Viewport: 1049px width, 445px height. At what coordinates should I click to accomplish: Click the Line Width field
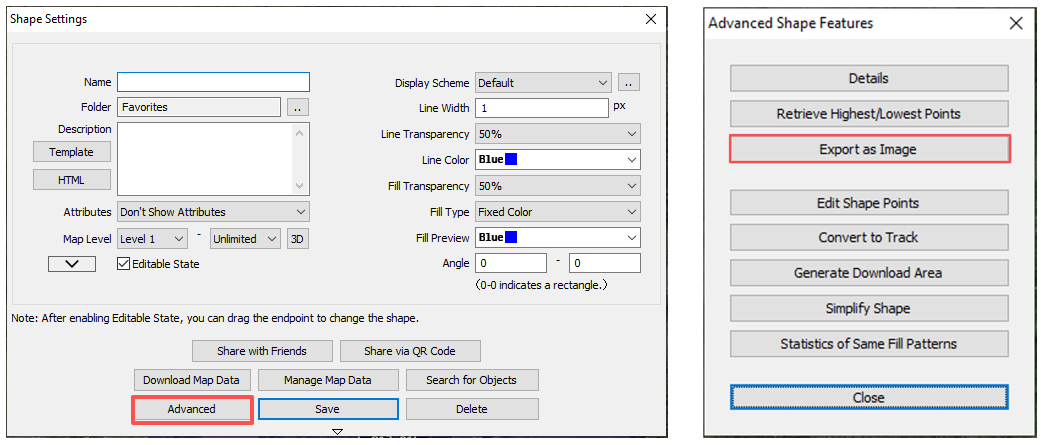tap(541, 108)
